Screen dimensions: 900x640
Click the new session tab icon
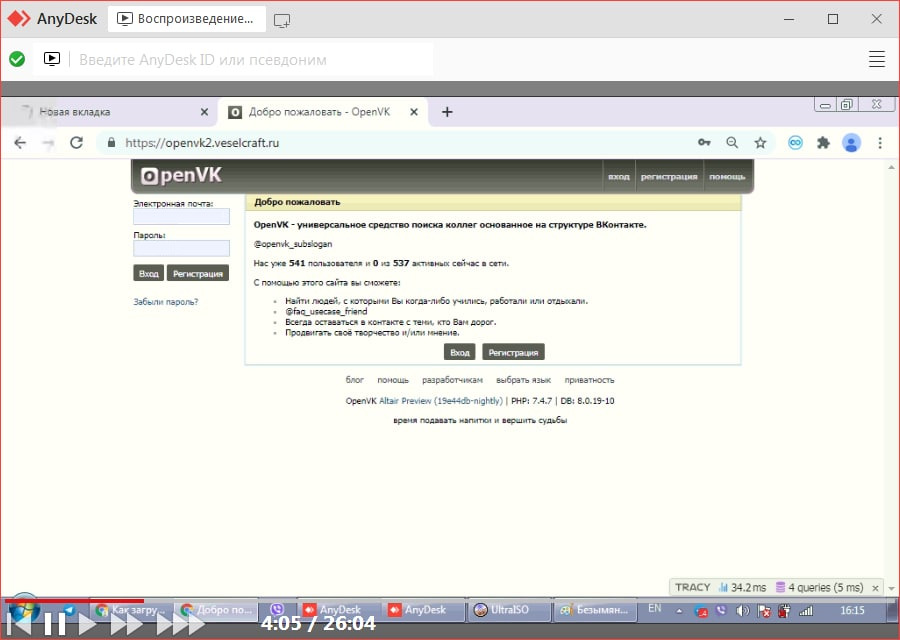[282, 19]
